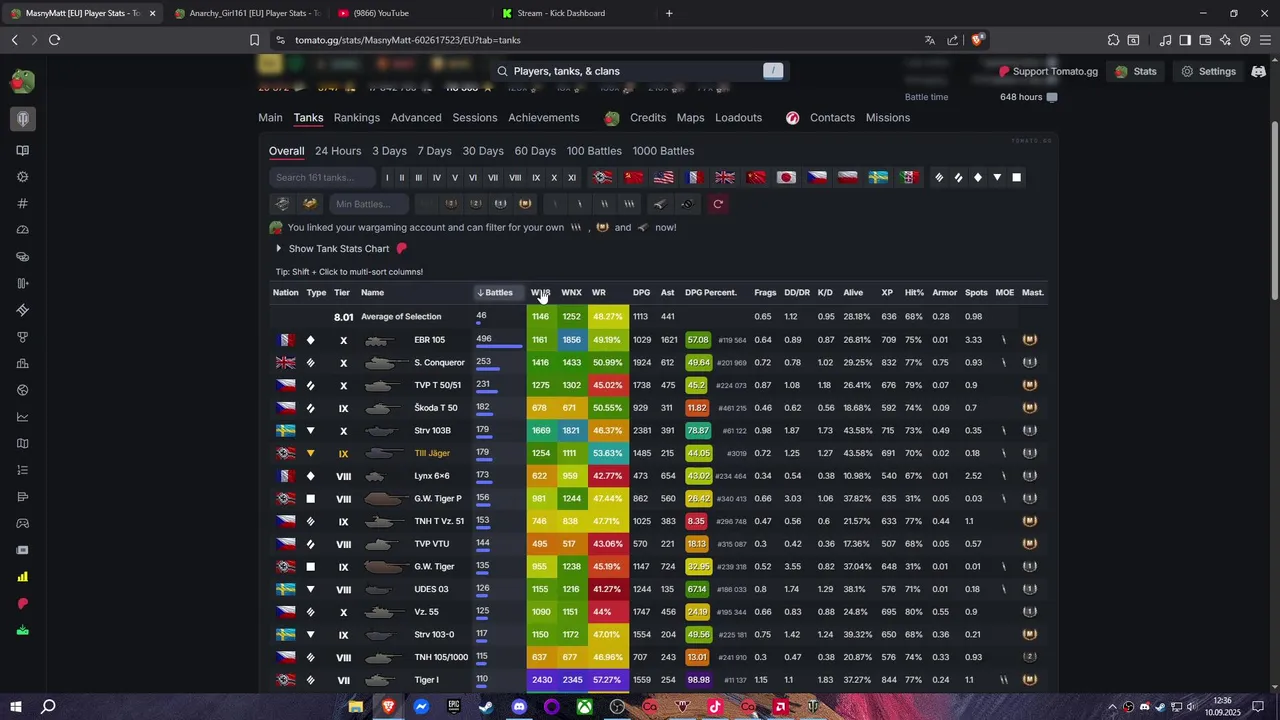Sort by Tier column header
The height and width of the screenshot is (720, 1280).
click(x=342, y=293)
